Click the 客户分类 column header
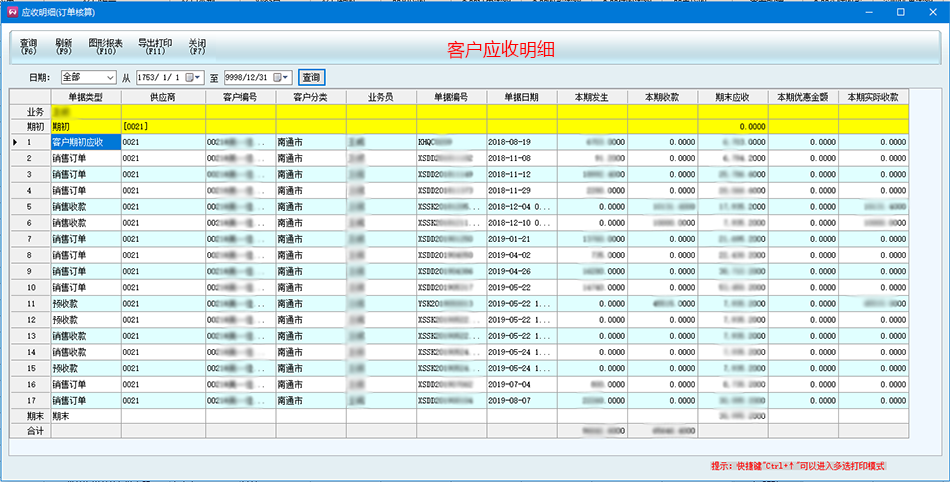 coord(311,97)
